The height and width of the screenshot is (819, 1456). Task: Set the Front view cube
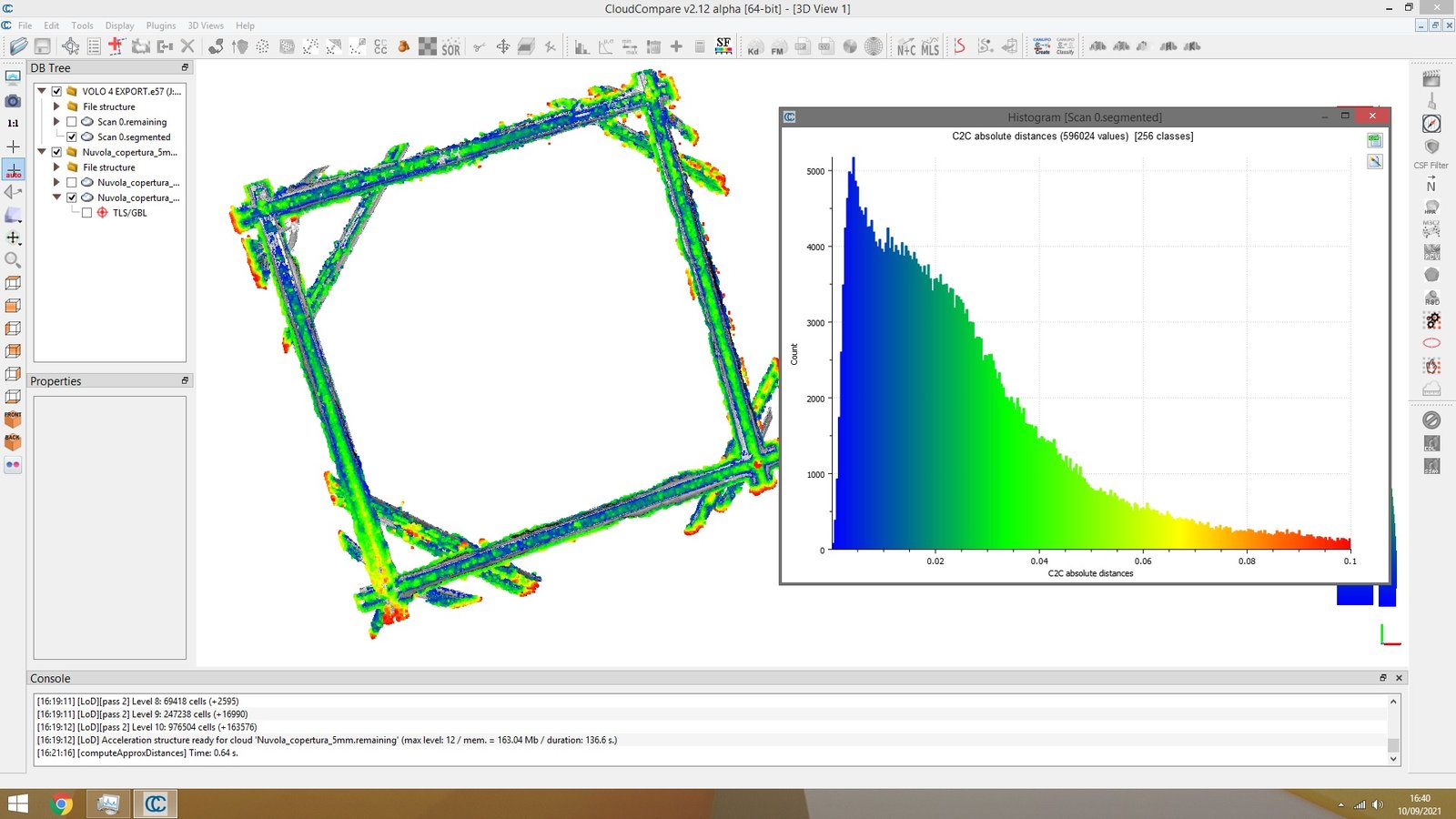pos(13,420)
